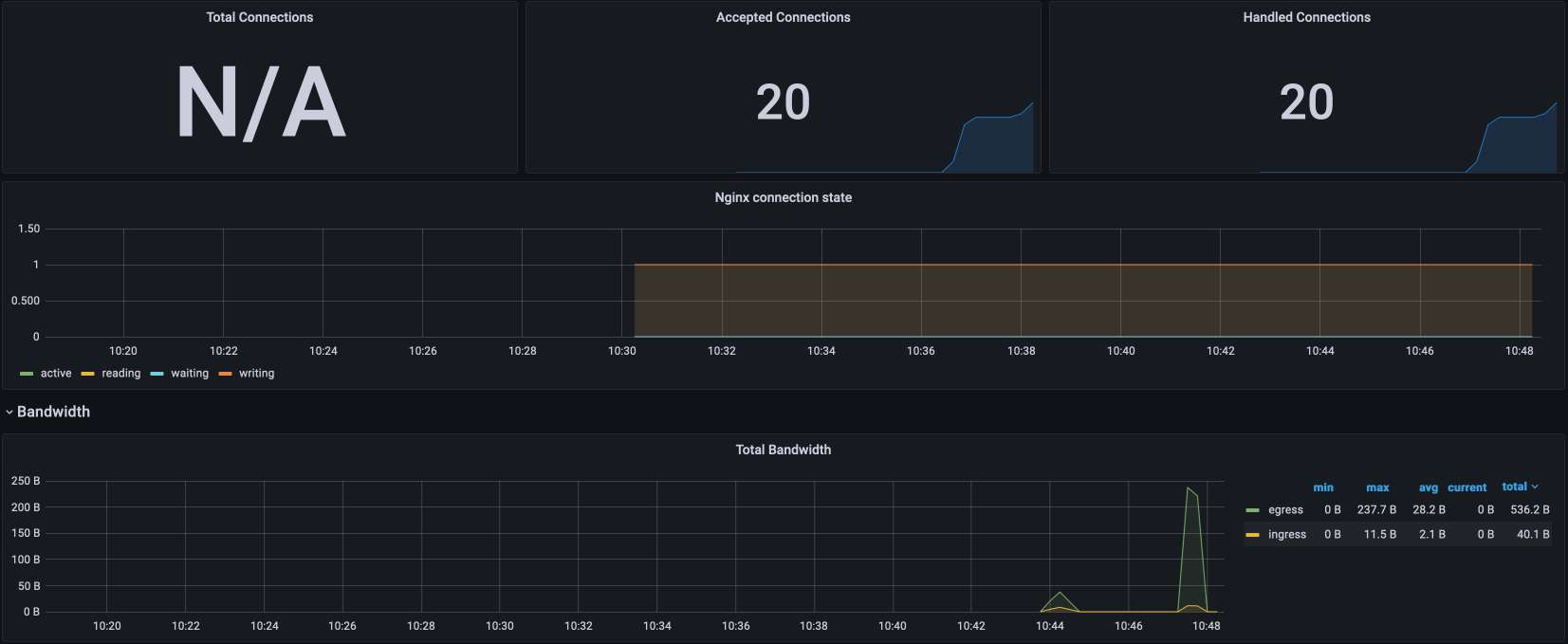Toggle the waiting series legend label
1568x644 pixels.
click(x=190, y=374)
